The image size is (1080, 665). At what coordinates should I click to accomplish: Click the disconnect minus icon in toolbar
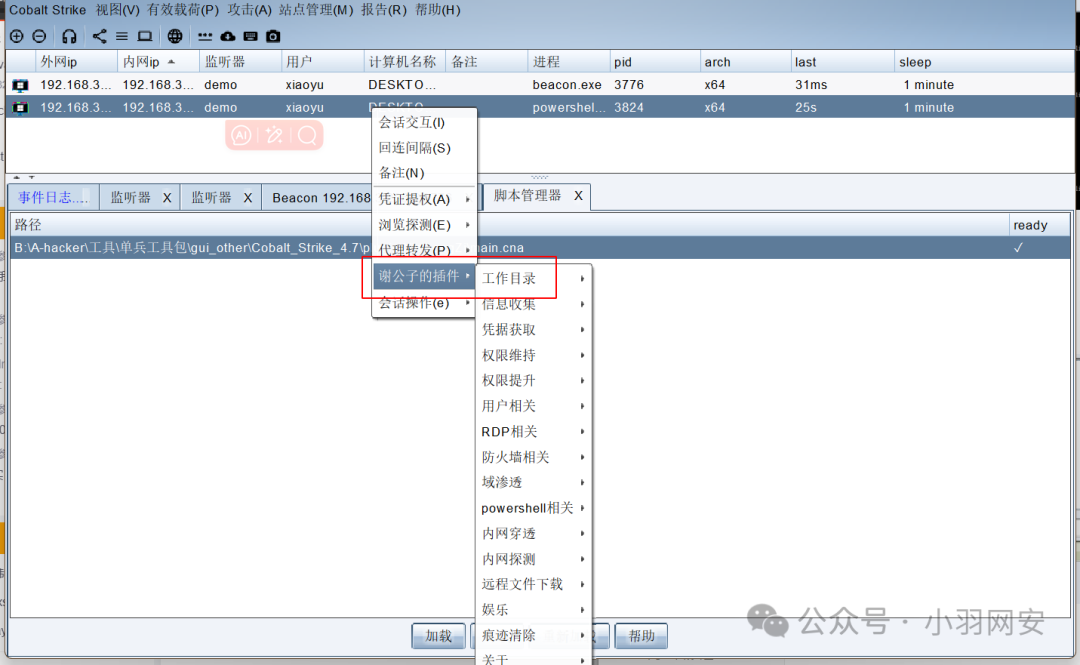[39, 37]
